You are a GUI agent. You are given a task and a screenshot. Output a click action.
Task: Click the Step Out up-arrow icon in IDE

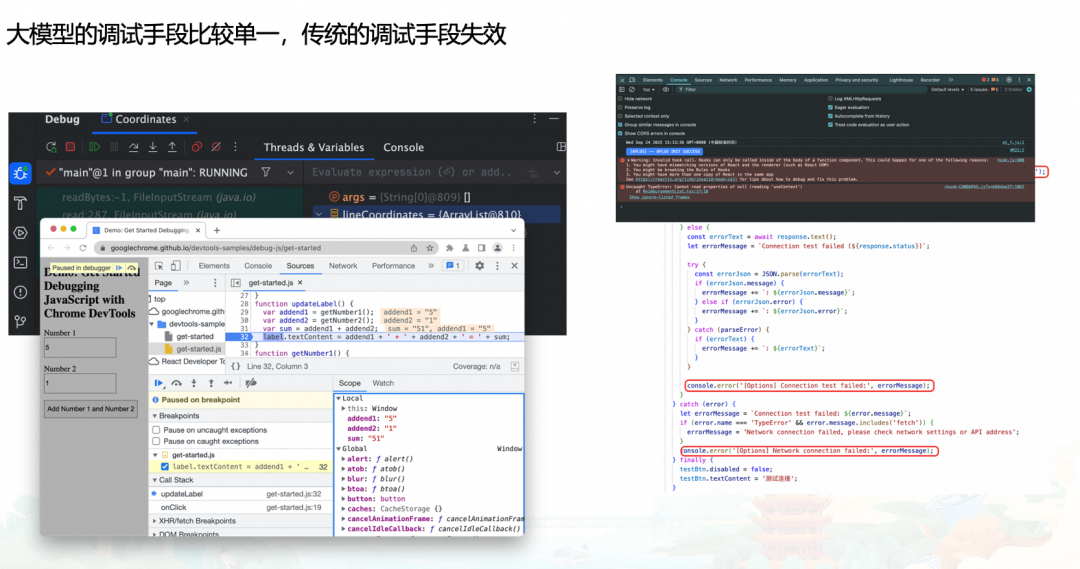[x=172, y=147]
